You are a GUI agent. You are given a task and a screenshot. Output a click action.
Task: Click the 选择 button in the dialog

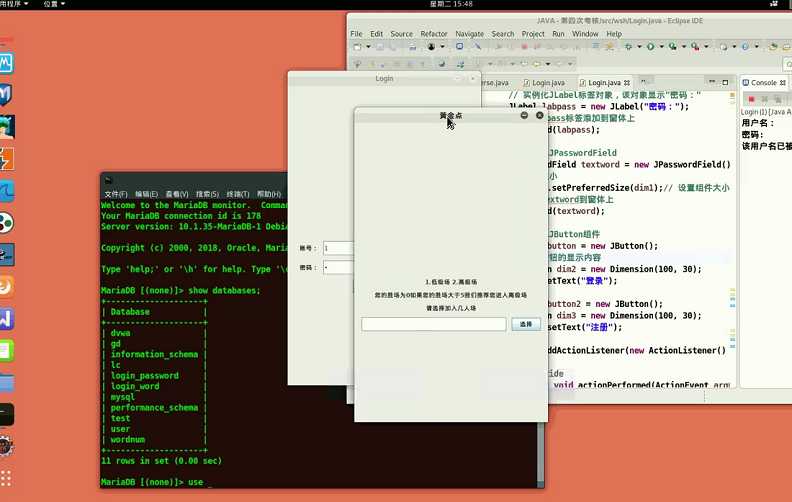coord(526,324)
